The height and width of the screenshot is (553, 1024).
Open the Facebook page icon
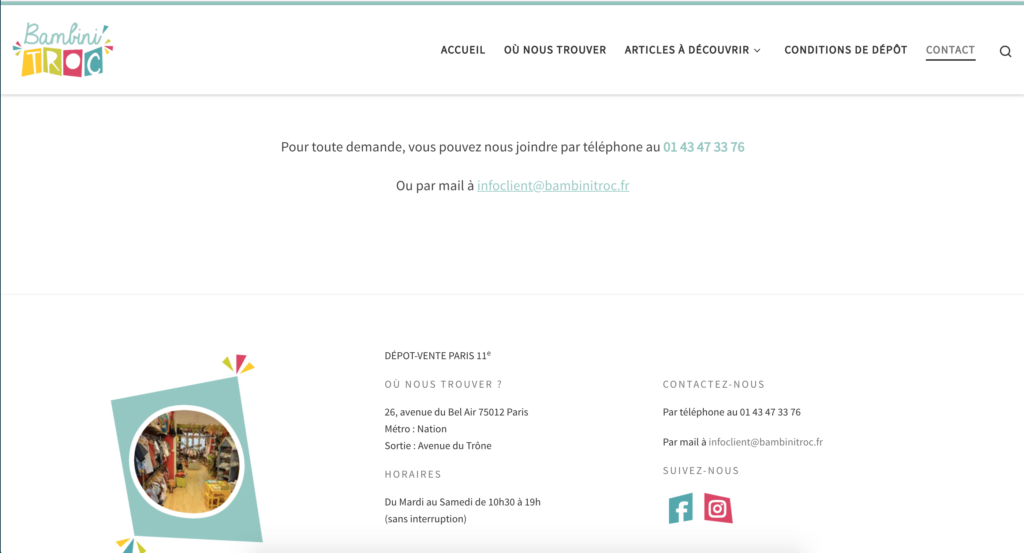point(680,508)
